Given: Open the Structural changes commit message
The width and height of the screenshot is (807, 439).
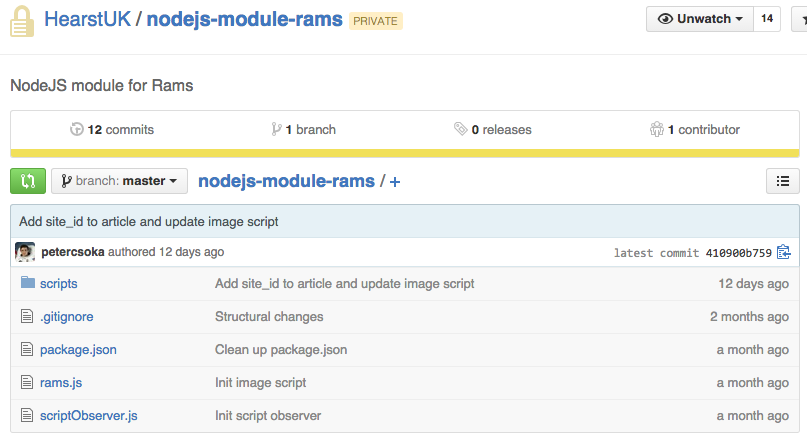Looking at the screenshot, I should click(x=269, y=317).
